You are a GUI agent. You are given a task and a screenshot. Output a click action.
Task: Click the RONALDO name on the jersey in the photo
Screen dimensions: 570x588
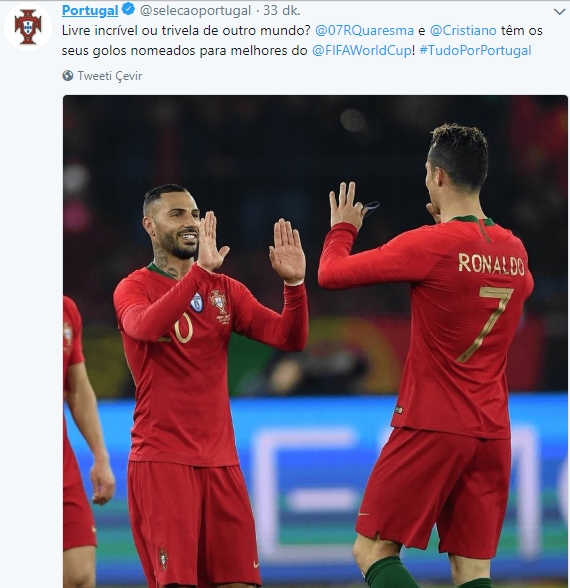coord(491,264)
